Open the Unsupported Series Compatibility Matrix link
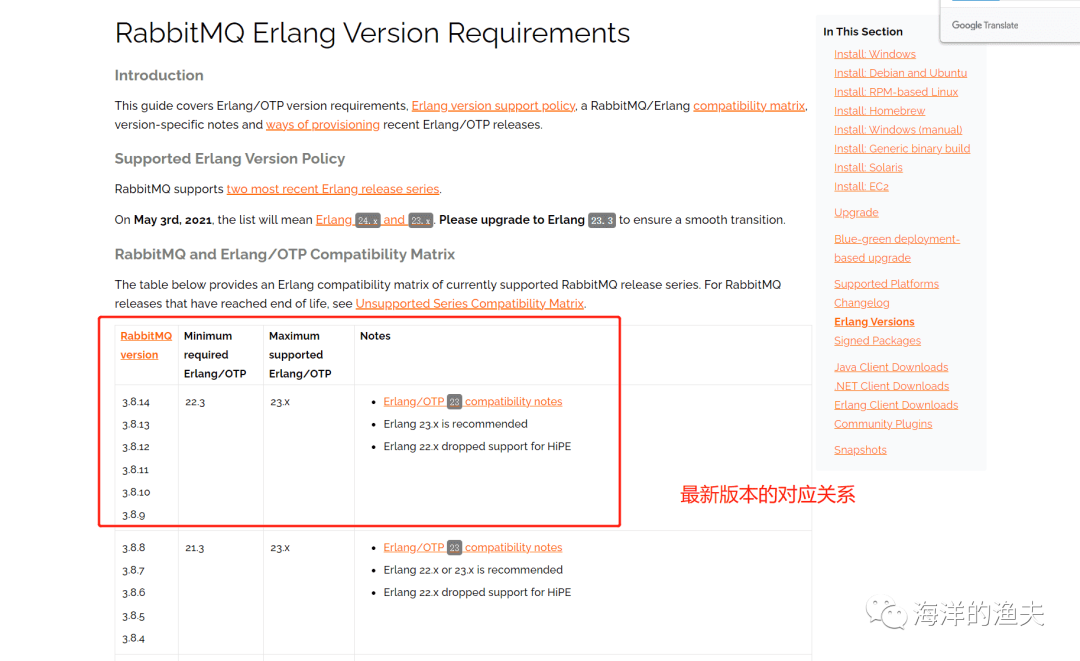The image size is (1080, 661). (470, 304)
